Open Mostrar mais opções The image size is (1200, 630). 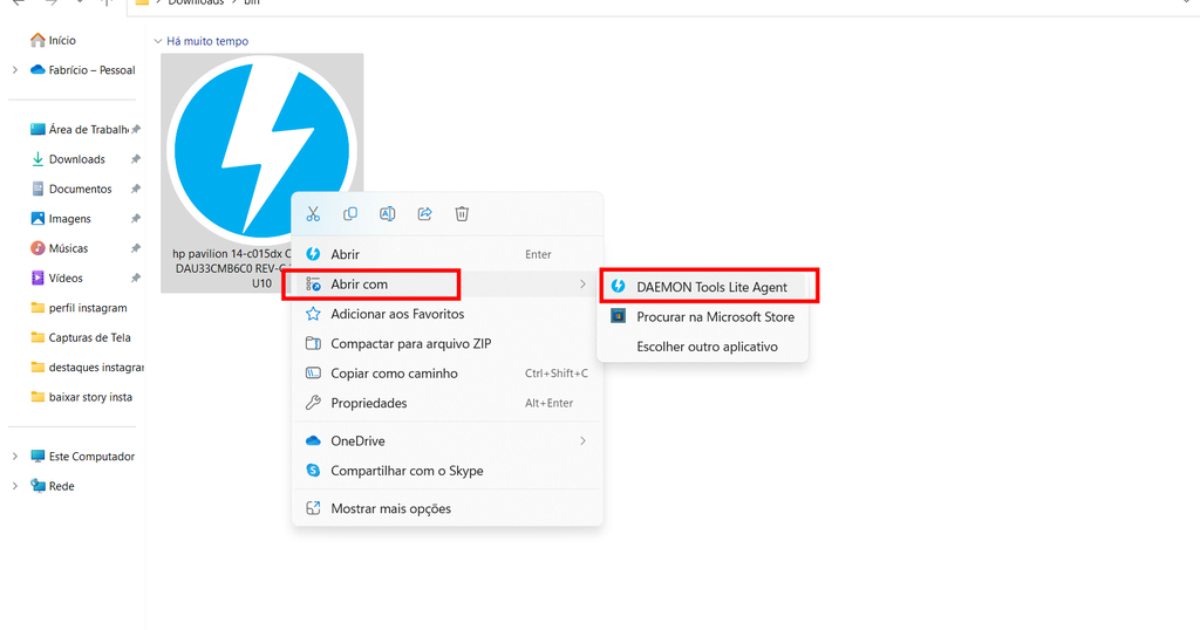[391, 508]
